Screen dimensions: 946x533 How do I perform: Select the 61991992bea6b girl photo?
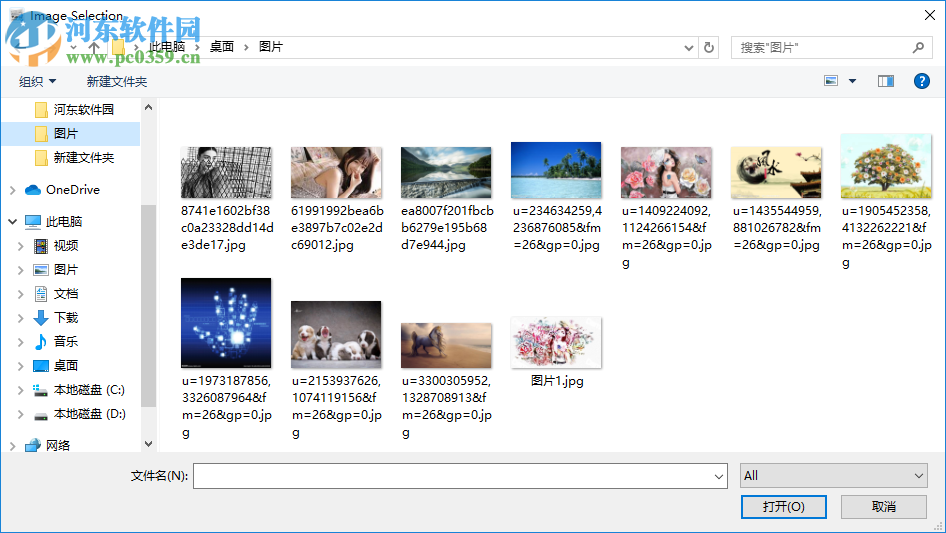pyautogui.click(x=336, y=173)
